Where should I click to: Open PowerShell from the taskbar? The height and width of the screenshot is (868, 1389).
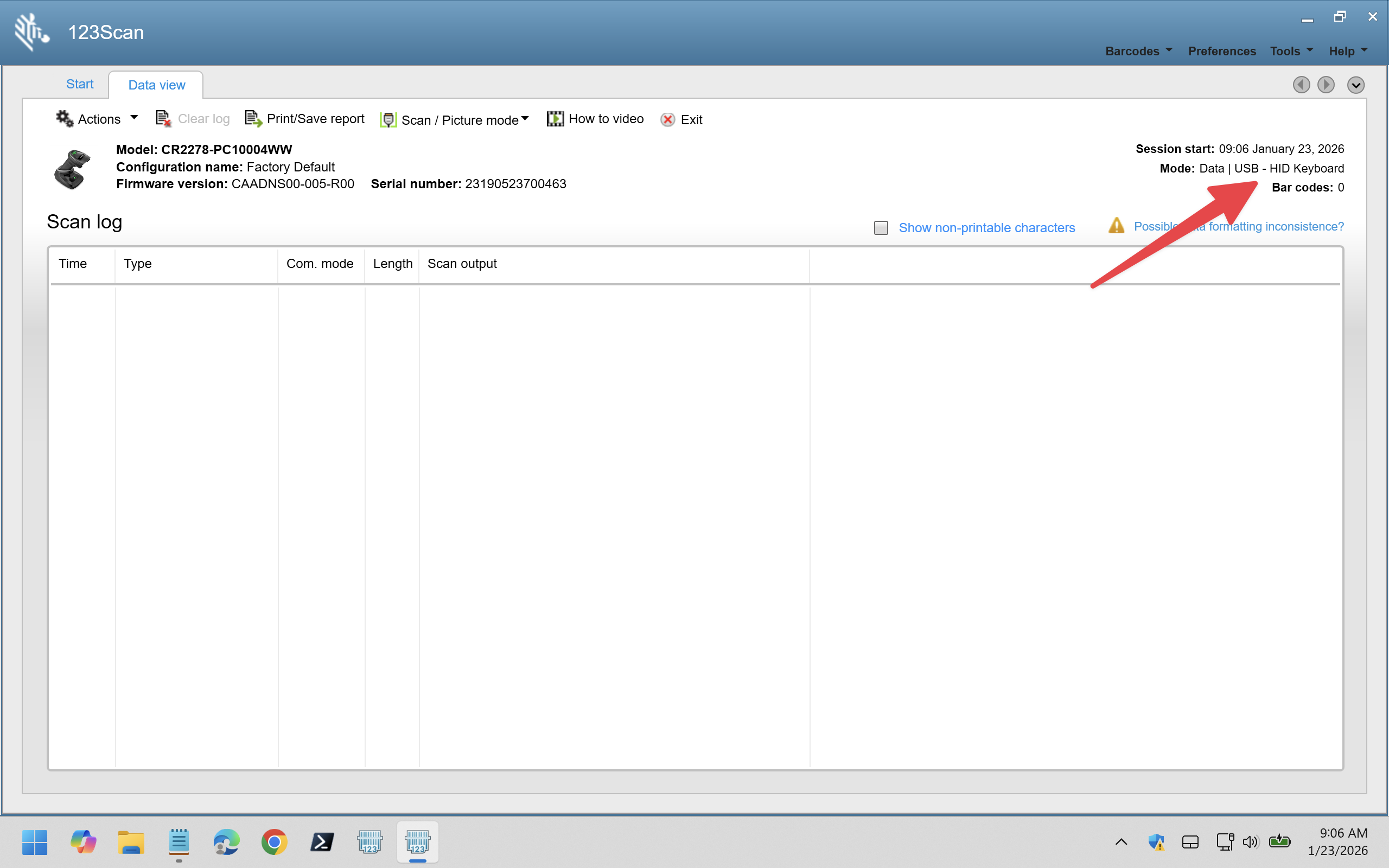(x=322, y=842)
